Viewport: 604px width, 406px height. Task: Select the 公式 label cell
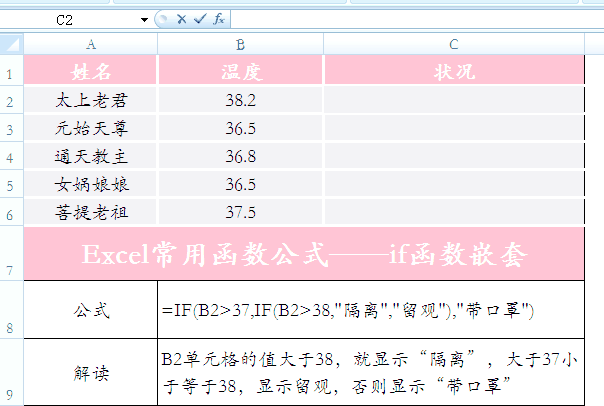tap(91, 310)
